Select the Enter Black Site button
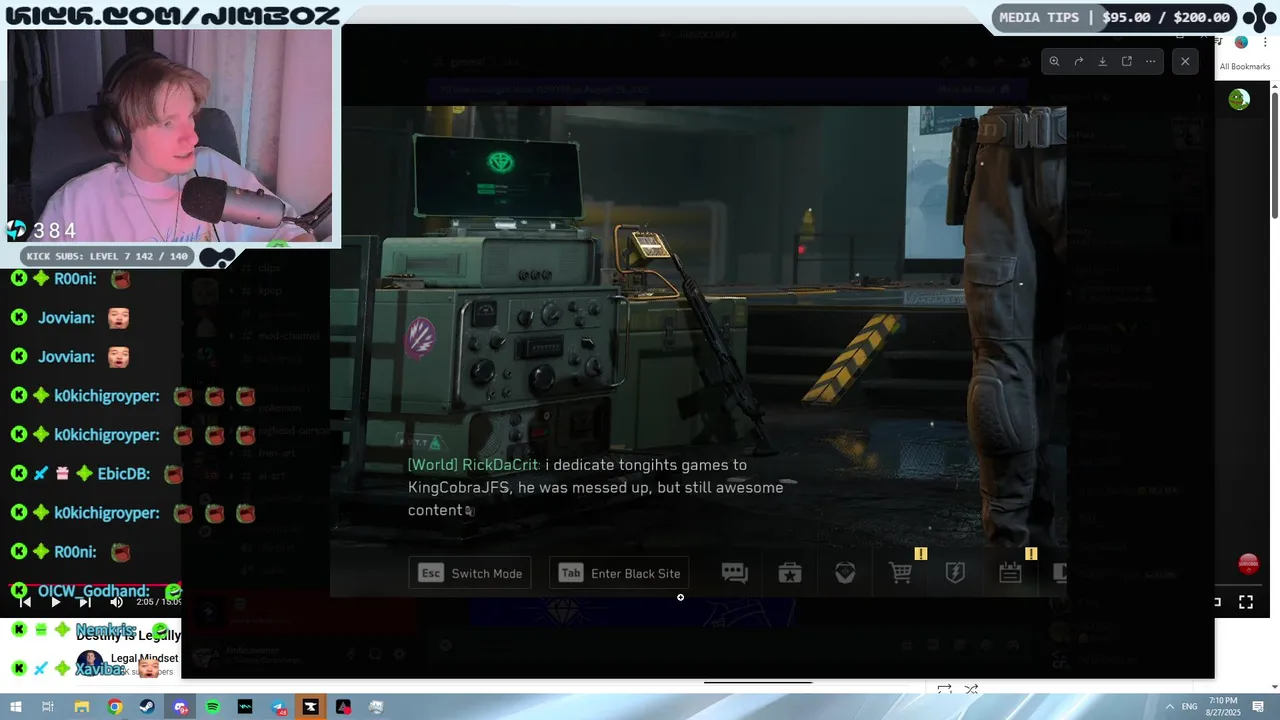The width and height of the screenshot is (1280, 720). [x=619, y=573]
